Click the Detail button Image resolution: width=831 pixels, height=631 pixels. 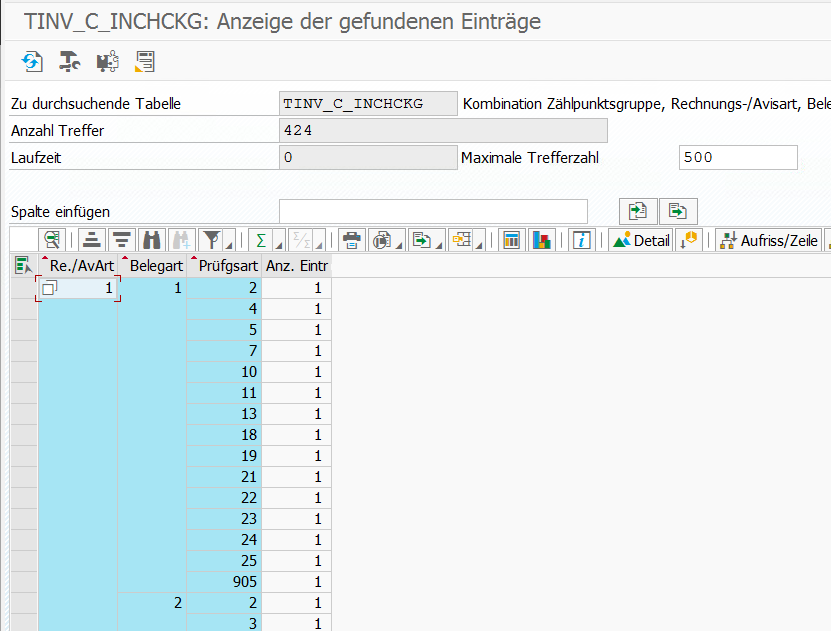coord(640,240)
